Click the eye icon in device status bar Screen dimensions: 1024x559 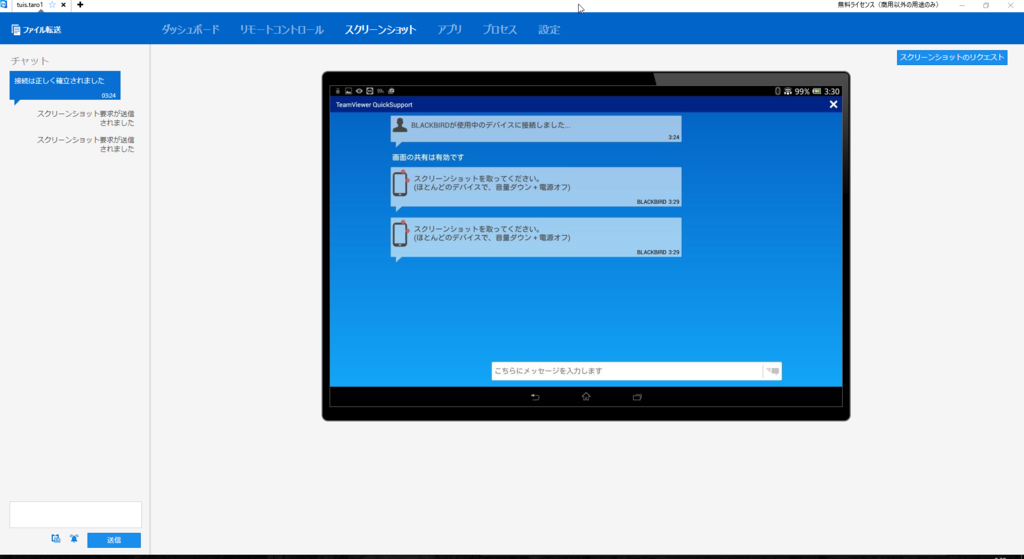359,91
